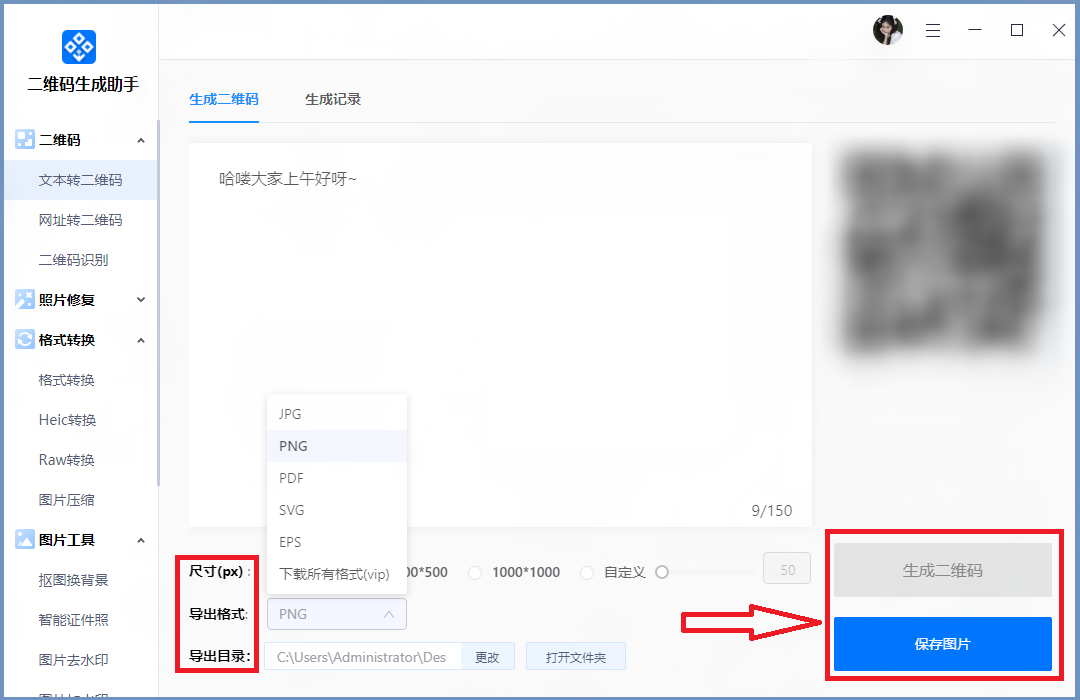This screenshot has width=1080, height=700.
Task: Click the blue 保存图片 button
Action: 942,644
